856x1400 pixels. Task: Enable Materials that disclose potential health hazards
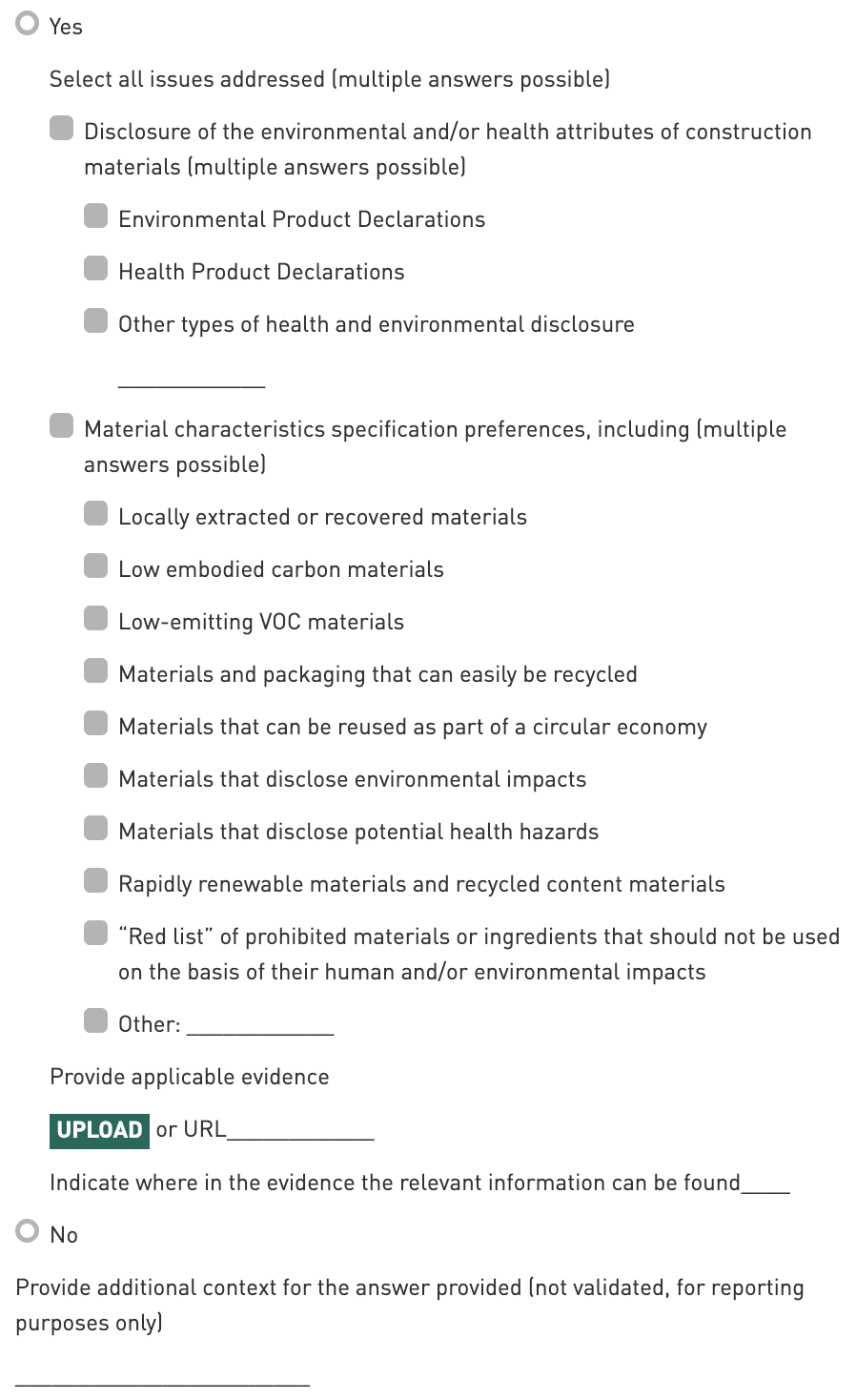[x=96, y=829]
